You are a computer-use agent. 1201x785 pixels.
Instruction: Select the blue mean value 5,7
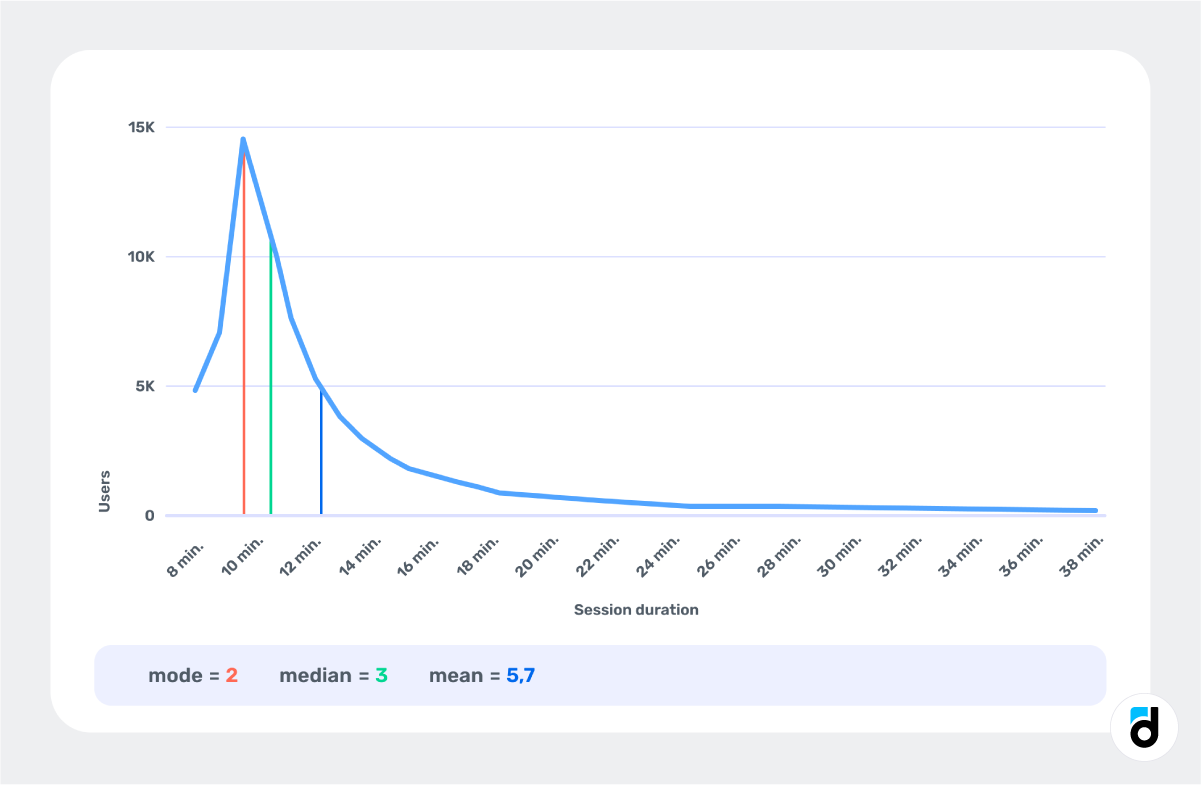(521, 675)
